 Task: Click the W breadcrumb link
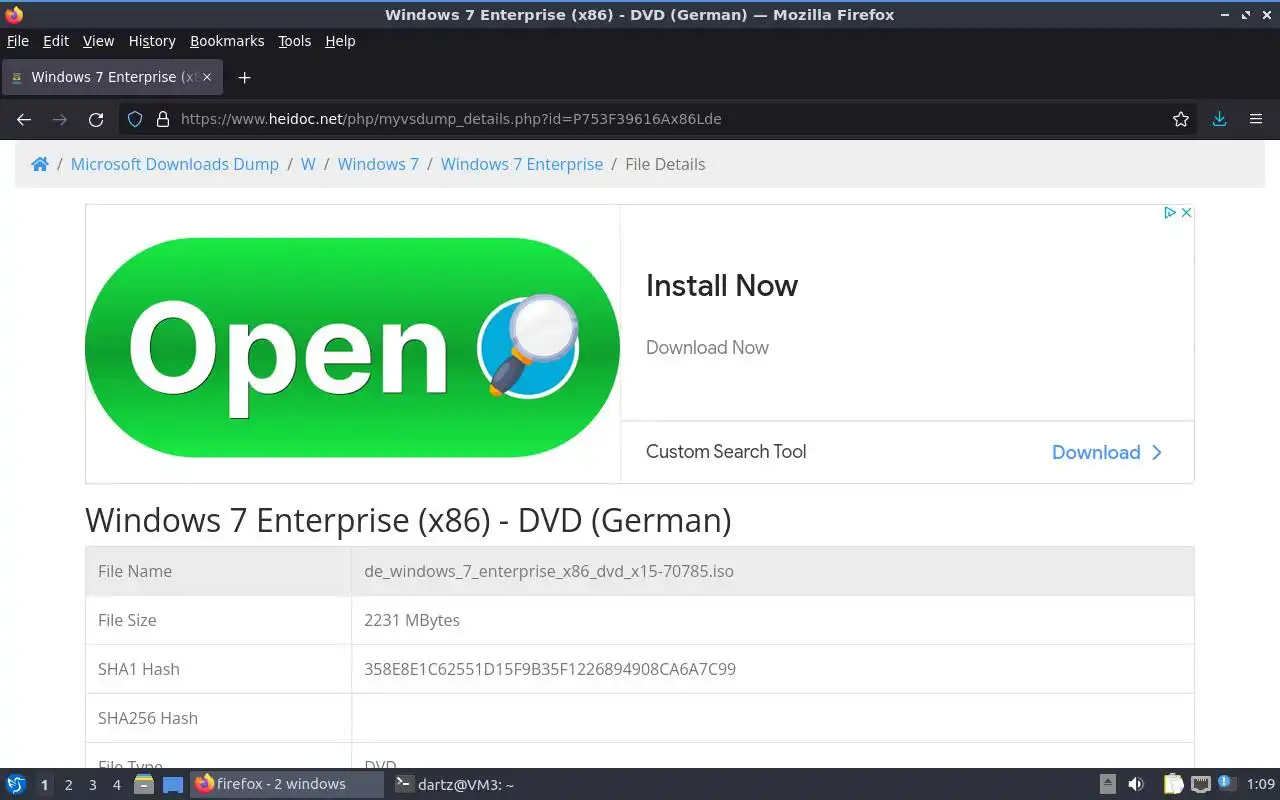[x=308, y=164]
